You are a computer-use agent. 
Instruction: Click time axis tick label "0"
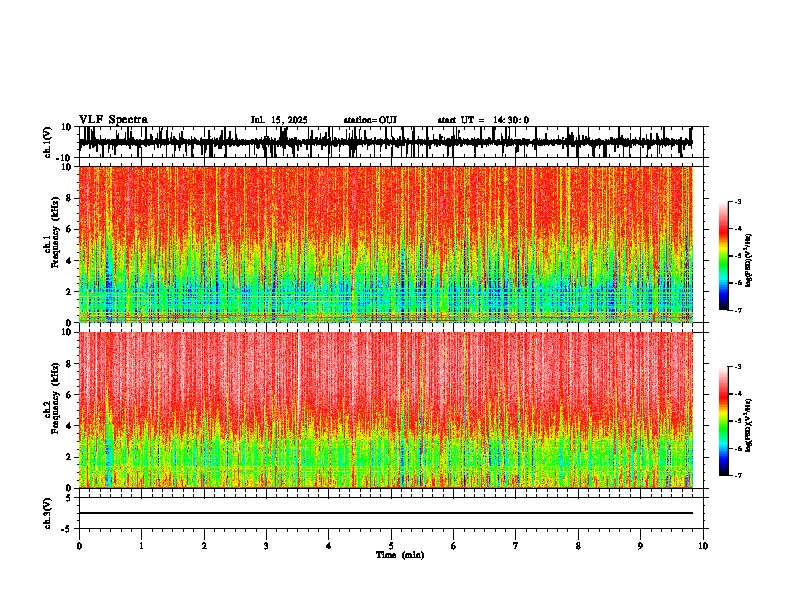(79, 546)
